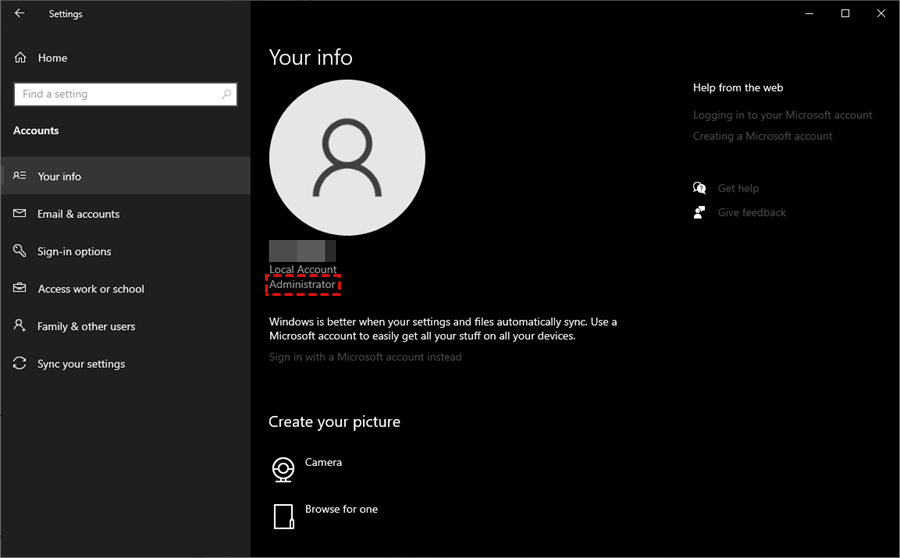Click the Give feedback person icon

click(x=700, y=212)
